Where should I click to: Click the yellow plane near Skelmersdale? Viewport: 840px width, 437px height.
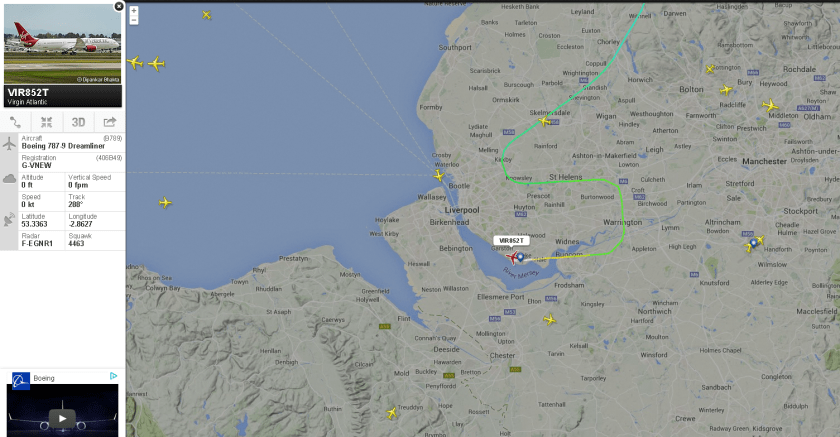[544, 122]
